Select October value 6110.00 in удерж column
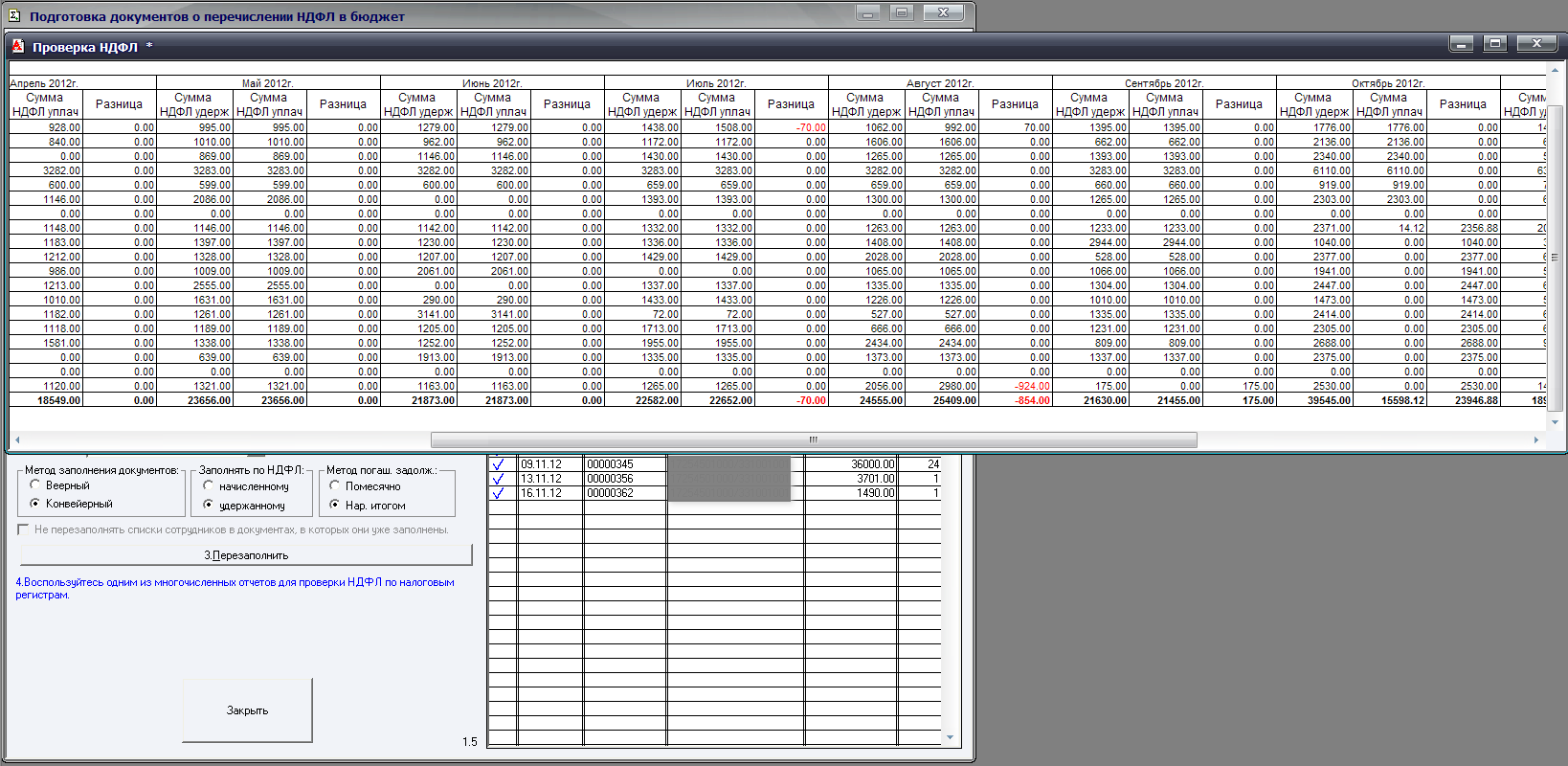1568x766 pixels. (x=1314, y=170)
